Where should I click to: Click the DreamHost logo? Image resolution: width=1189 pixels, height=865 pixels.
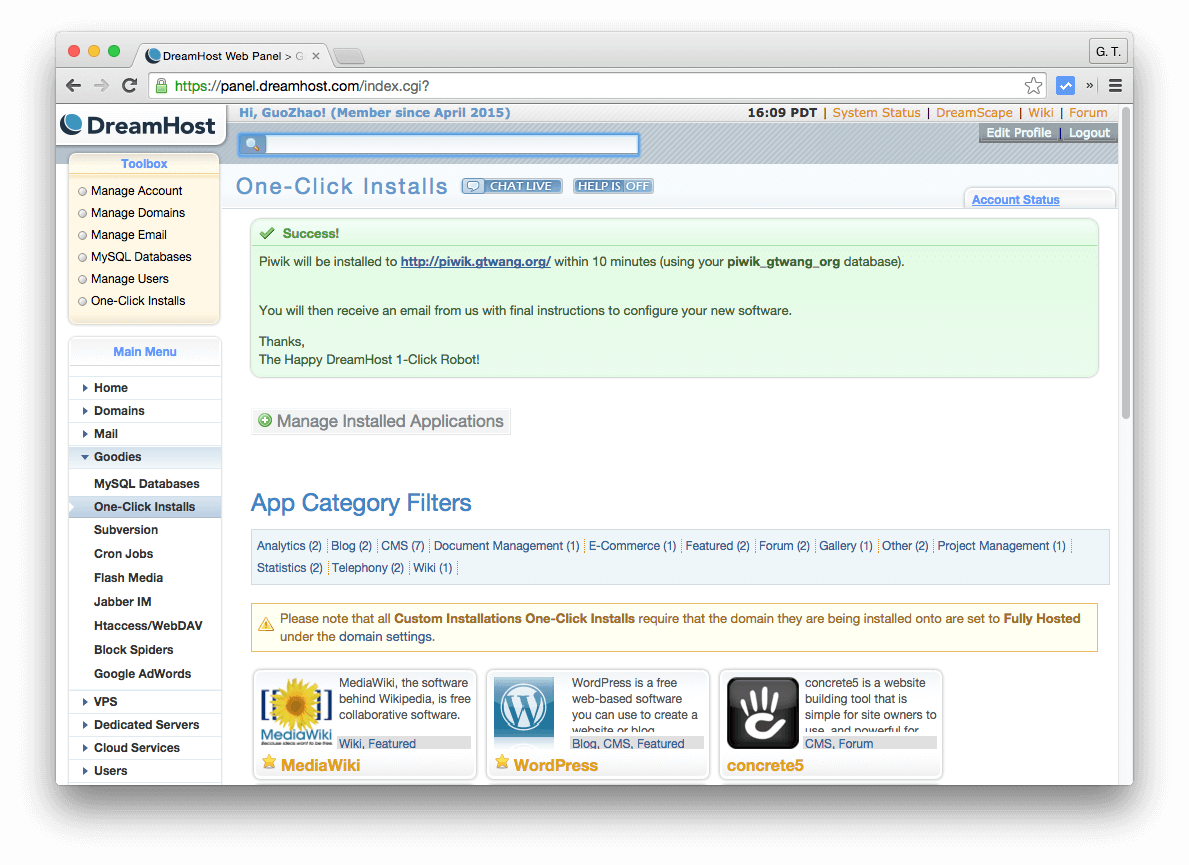[139, 125]
